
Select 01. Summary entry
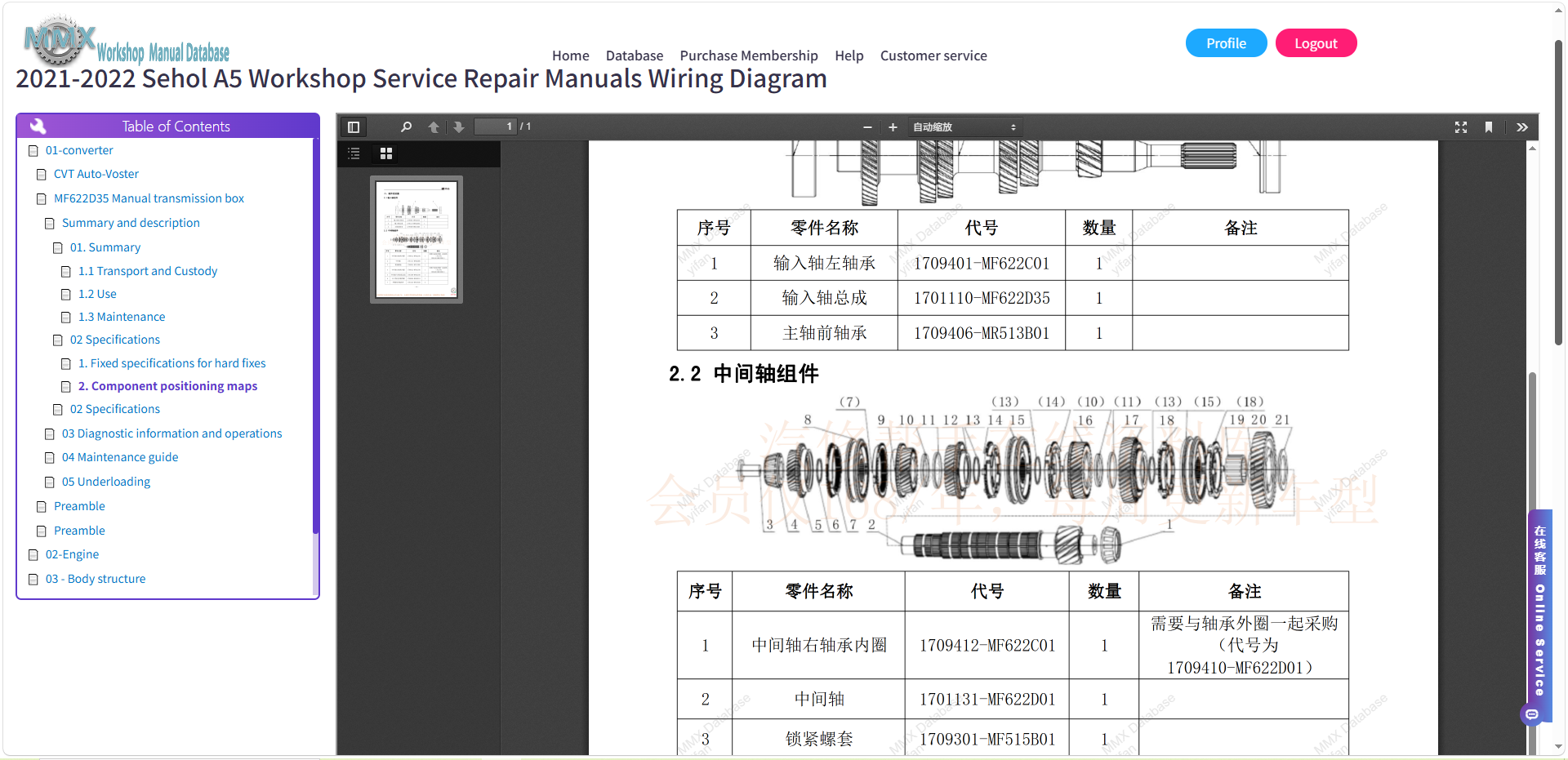coord(105,247)
